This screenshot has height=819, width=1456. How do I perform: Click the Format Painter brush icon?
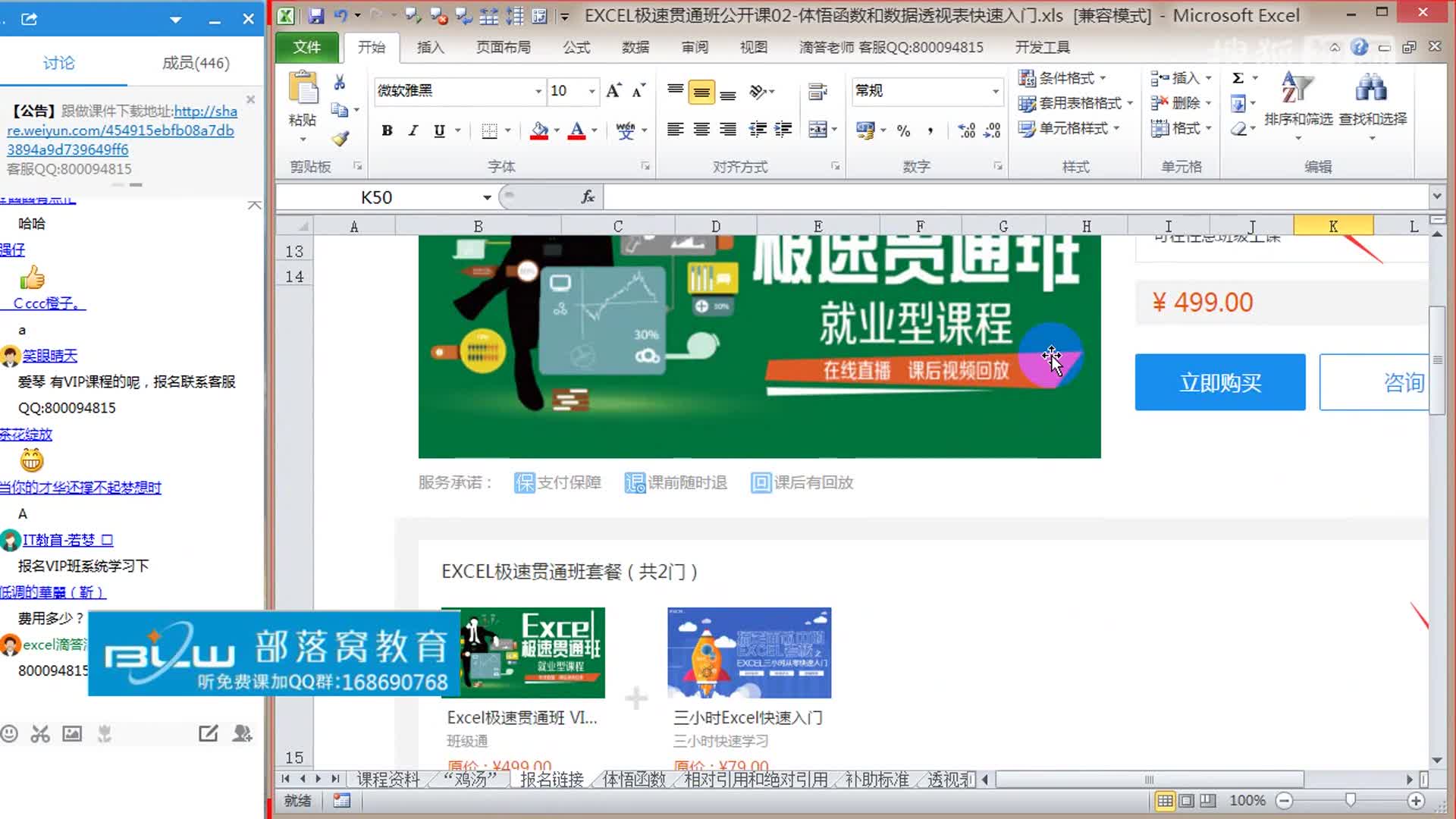tap(340, 139)
